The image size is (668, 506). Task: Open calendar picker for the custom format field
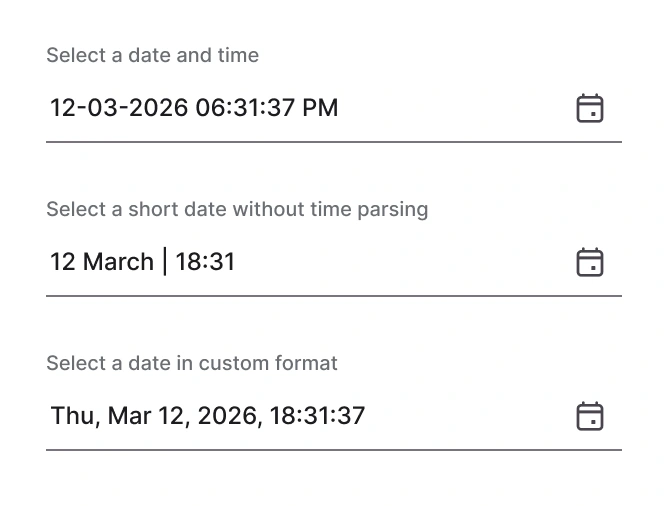coord(590,416)
